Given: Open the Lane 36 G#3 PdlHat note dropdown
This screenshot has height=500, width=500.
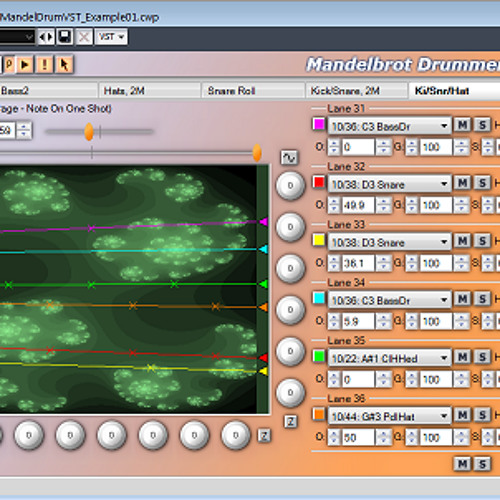Looking at the screenshot, I should [x=389, y=416].
